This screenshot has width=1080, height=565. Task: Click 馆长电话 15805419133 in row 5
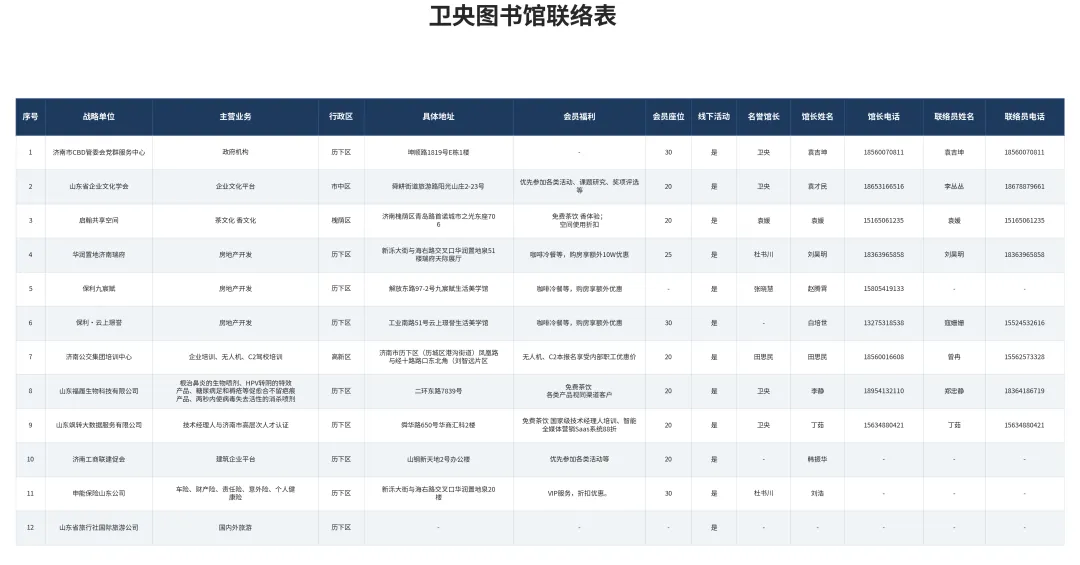pyautogui.click(x=883, y=289)
